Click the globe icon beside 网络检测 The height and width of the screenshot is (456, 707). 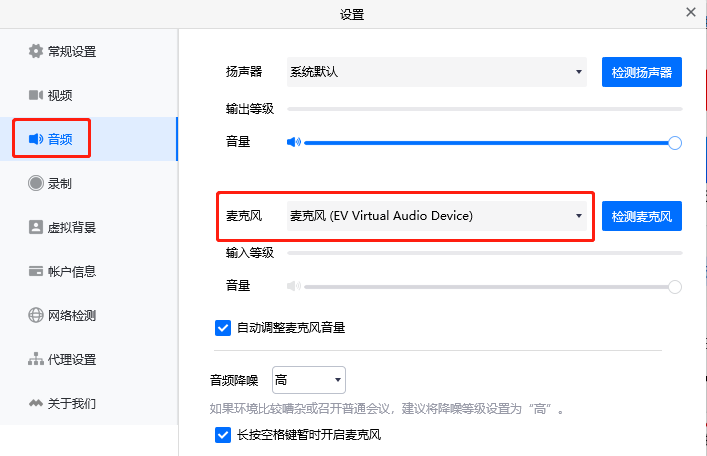point(36,315)
